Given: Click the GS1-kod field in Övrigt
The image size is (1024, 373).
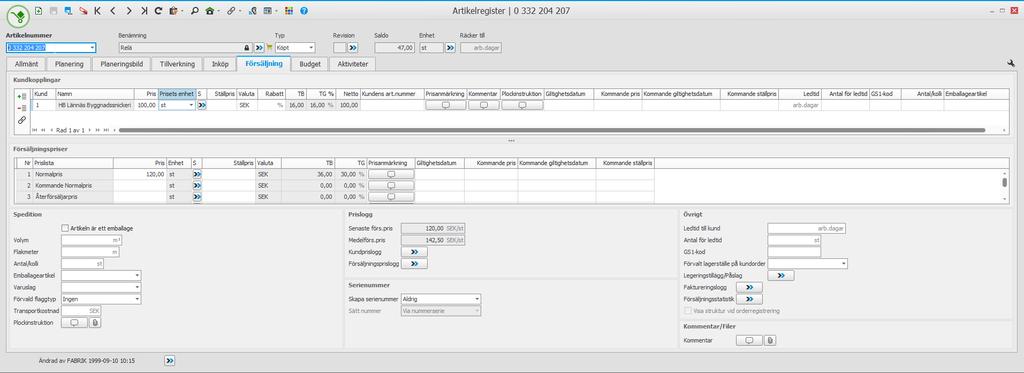Looking at the screenshot, I should point(794,251).
